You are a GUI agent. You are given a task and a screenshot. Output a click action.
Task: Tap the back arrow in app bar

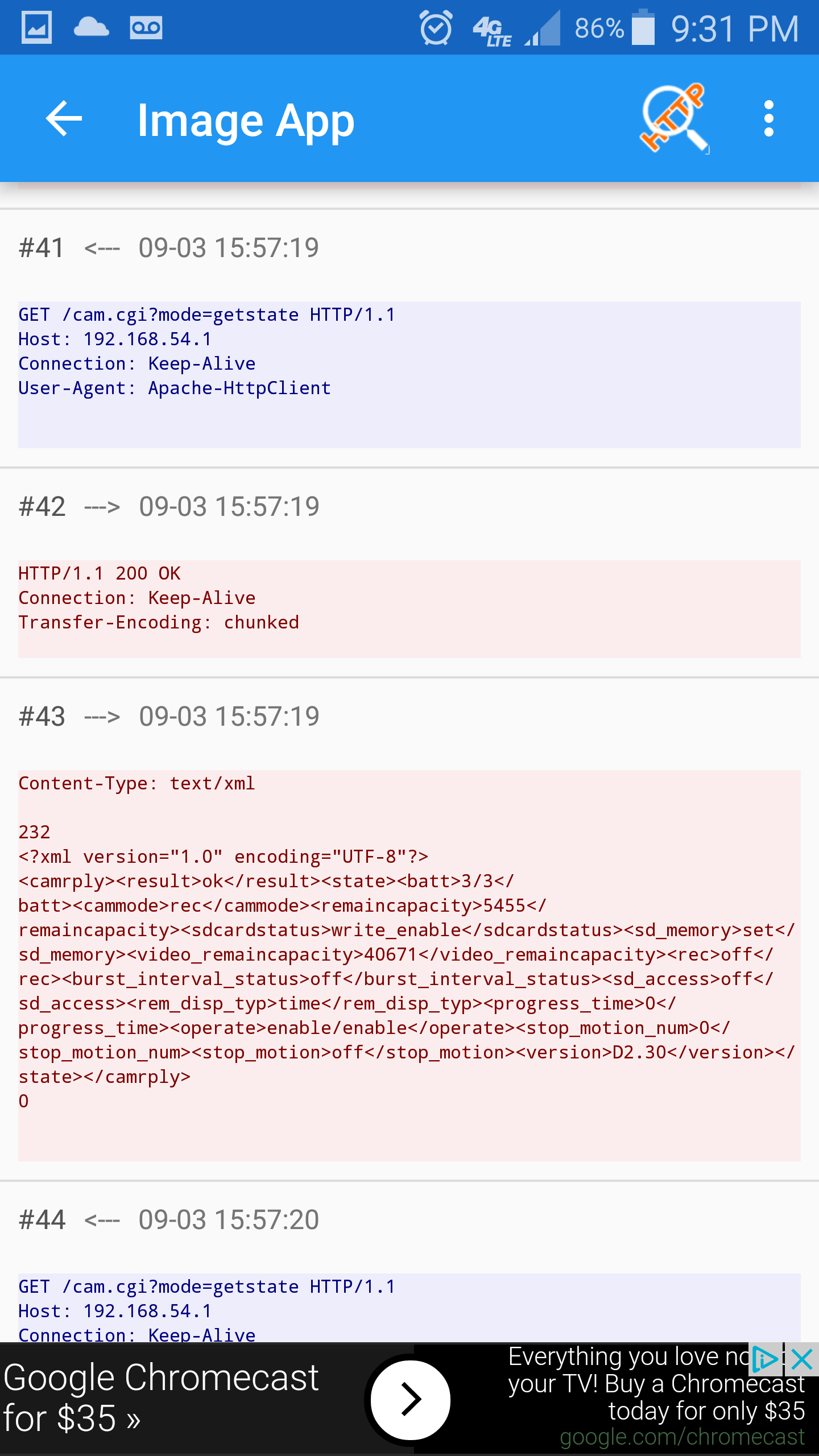click(64, 119)
